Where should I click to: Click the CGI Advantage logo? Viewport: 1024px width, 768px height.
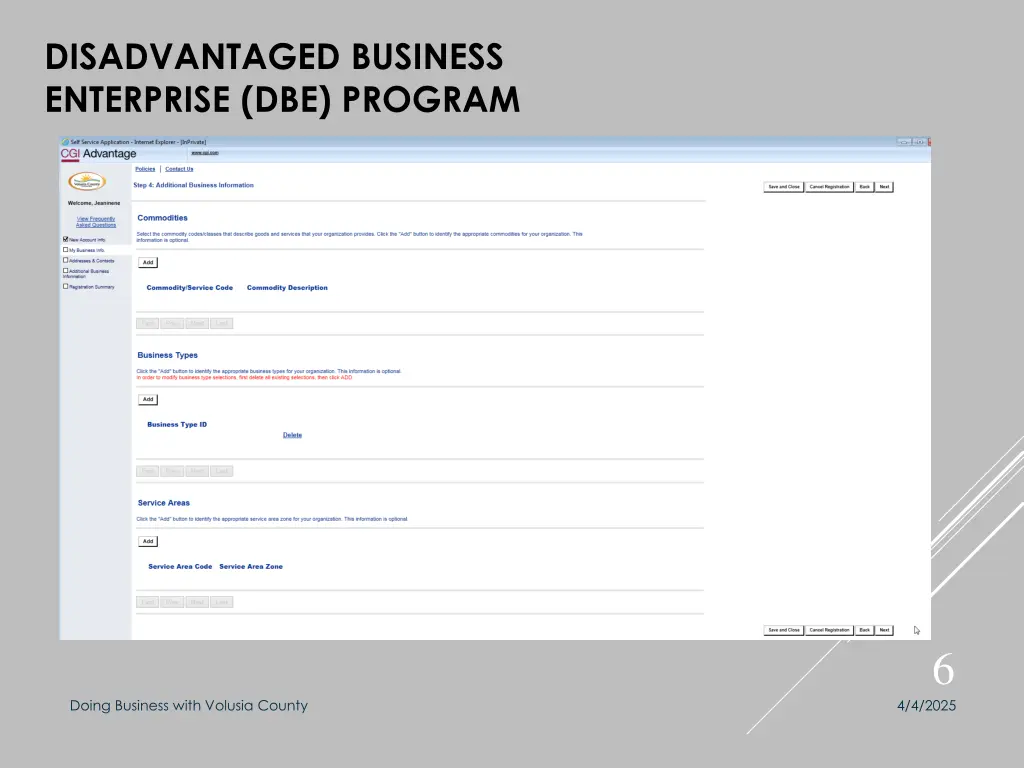pyautogui.click(x=99, y=153)
